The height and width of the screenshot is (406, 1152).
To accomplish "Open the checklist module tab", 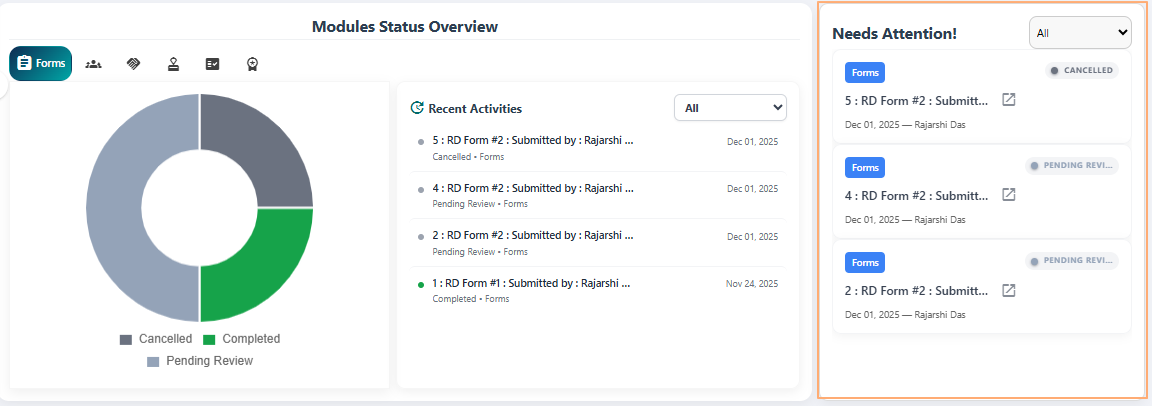I will point(212,64).
